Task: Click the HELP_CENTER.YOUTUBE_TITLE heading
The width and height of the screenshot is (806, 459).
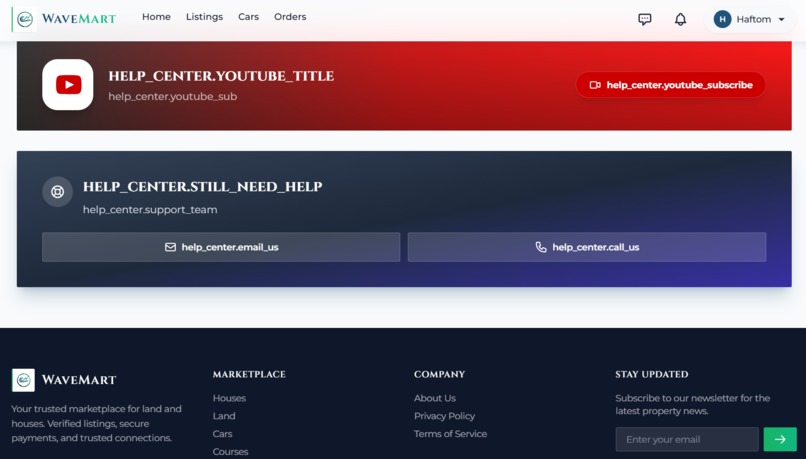Action: pyautogui.click(x=221, y=76)
